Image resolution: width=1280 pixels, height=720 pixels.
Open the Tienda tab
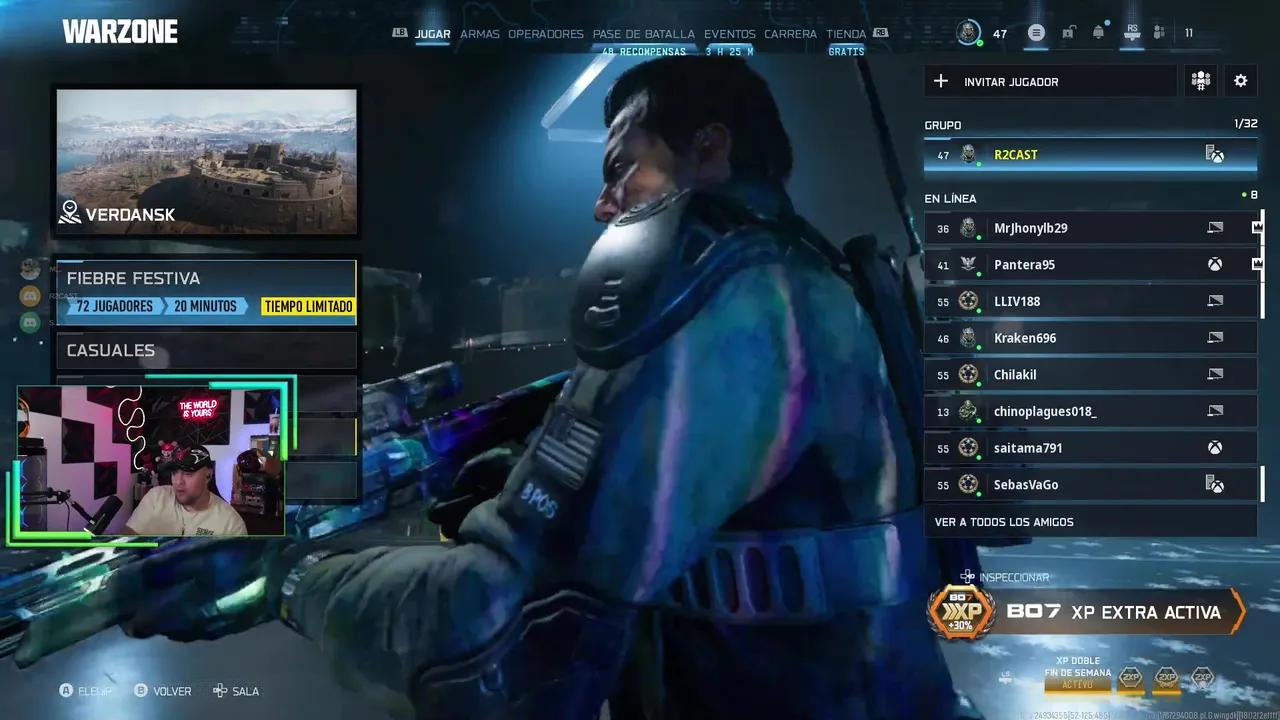click(846, 34)
